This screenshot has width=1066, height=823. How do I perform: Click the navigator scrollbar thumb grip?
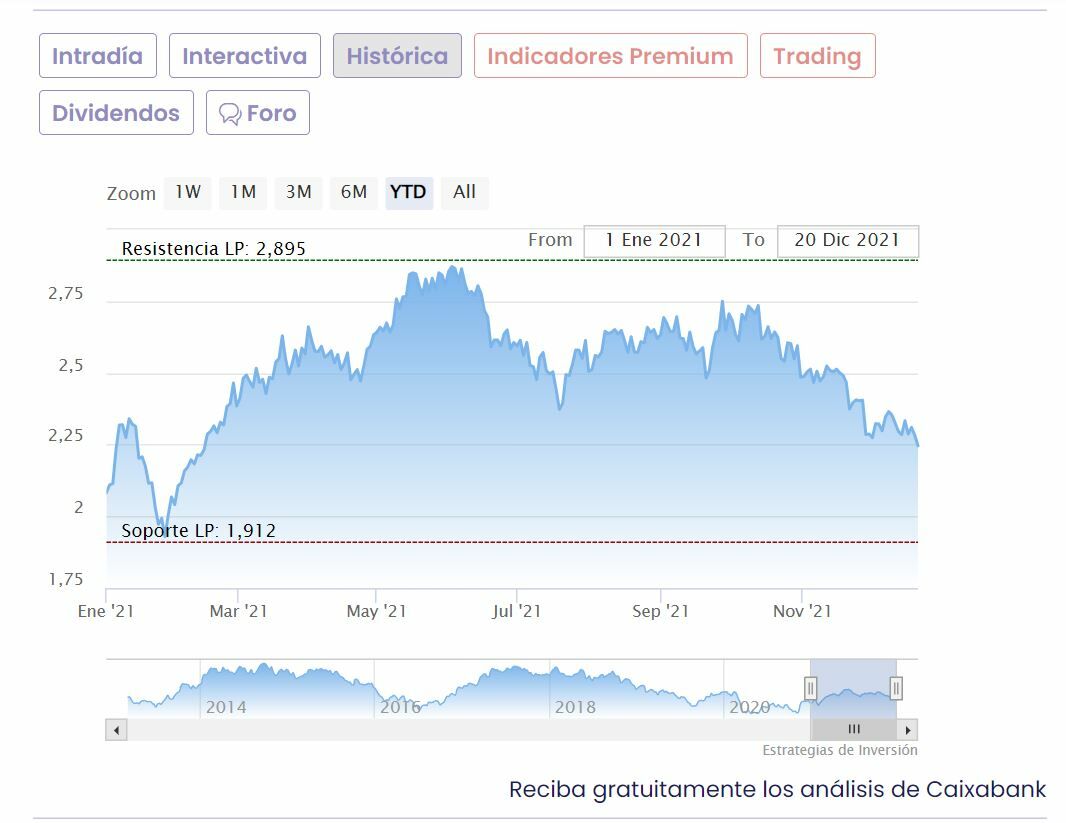pyautogui.click(x=854, y=730)
